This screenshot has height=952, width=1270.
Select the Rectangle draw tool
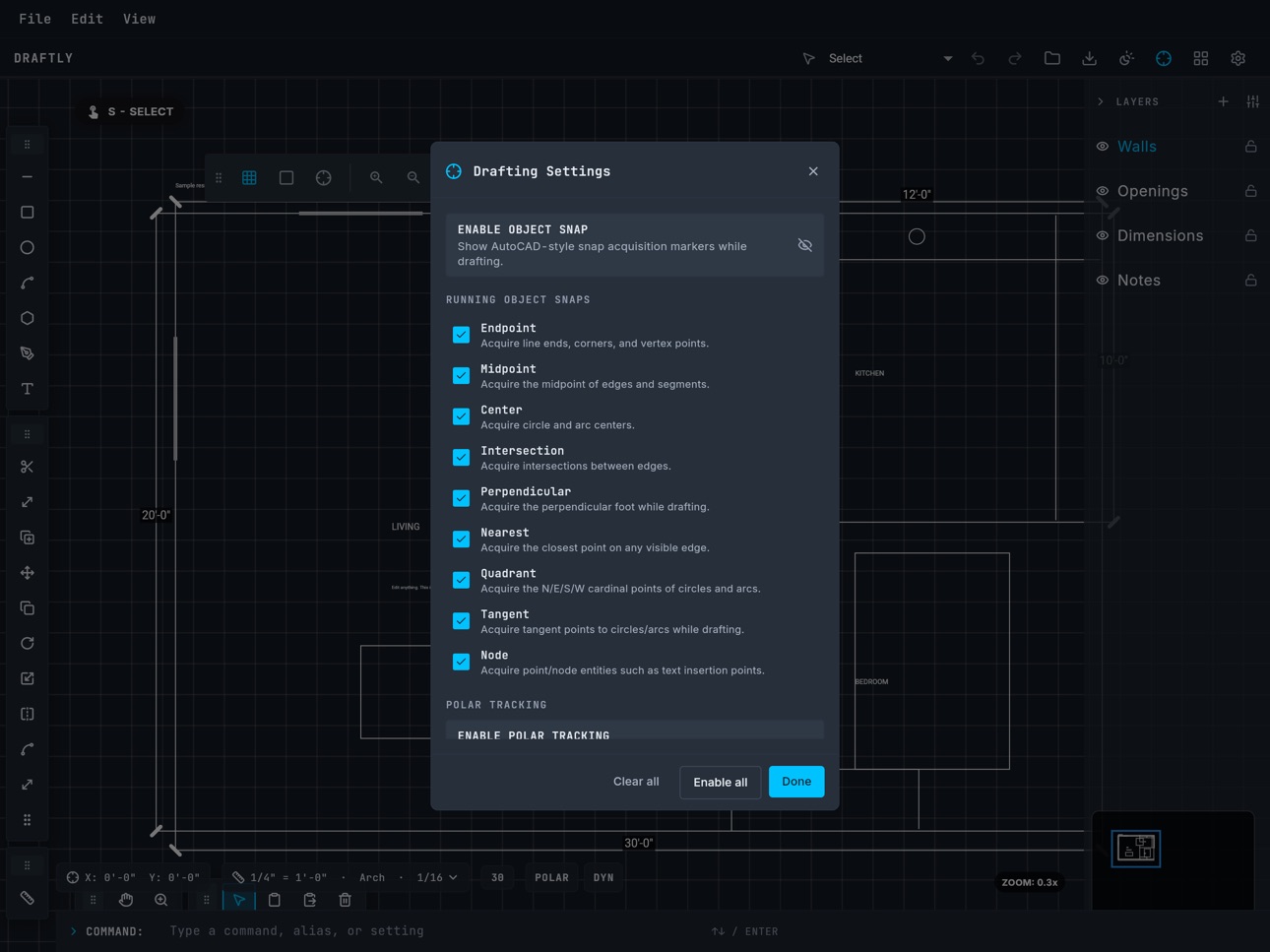pyautogui.click(x=28, y=213)
